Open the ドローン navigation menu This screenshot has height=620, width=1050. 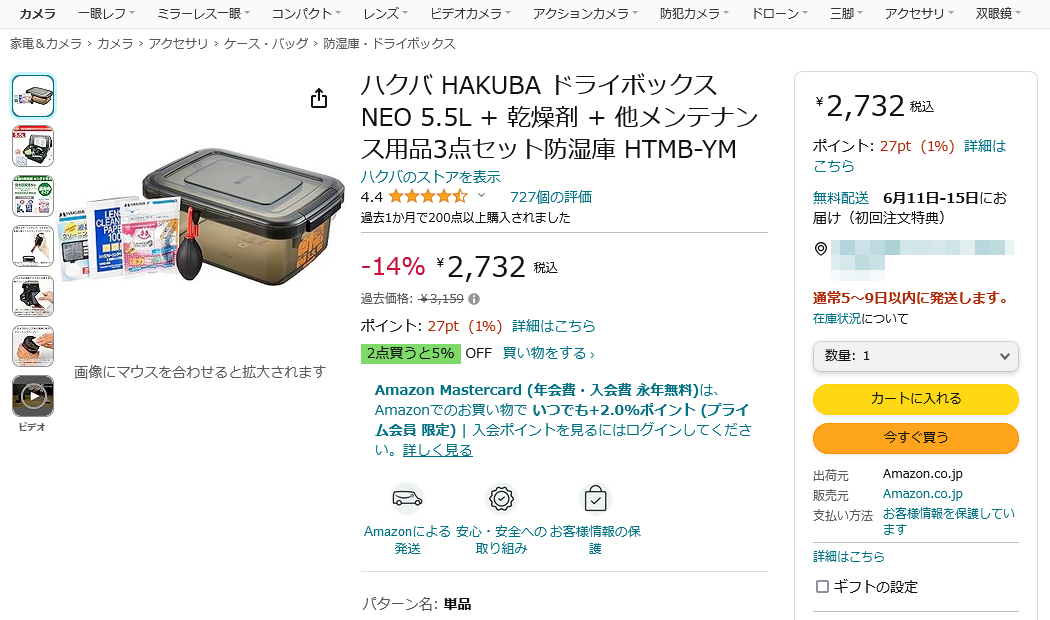779,13
